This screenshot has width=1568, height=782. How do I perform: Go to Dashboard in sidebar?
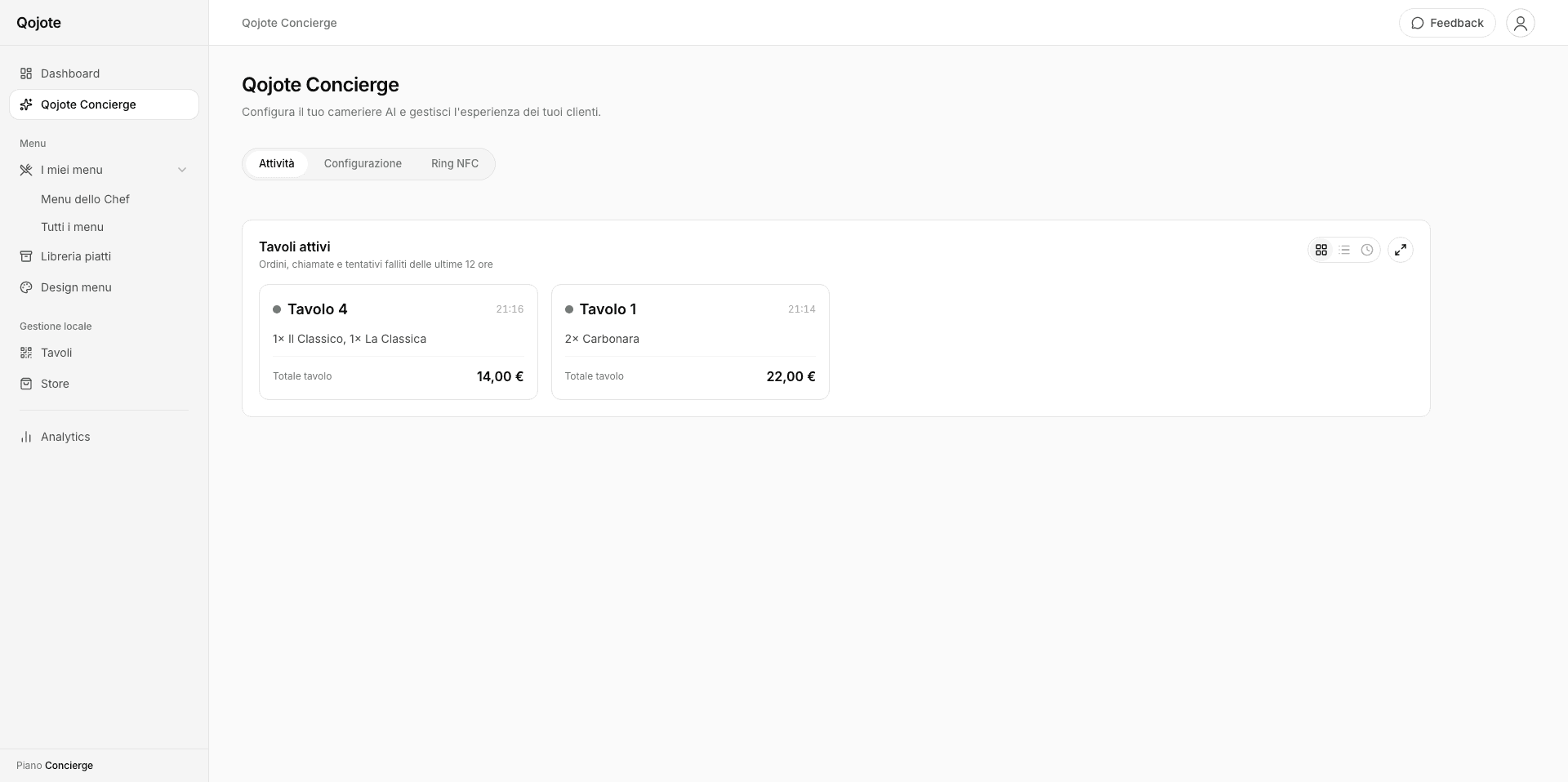pos(104,73)
